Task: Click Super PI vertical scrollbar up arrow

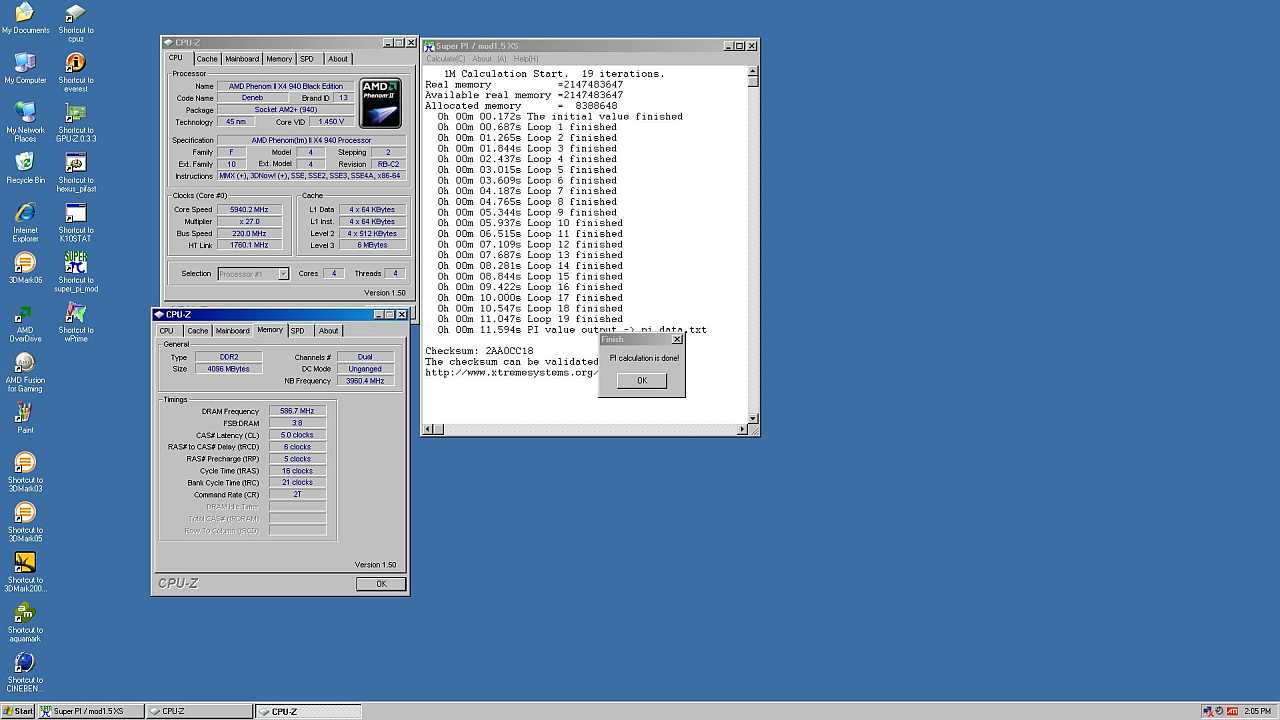Action: pyautogui.click(x=754, y=70)
